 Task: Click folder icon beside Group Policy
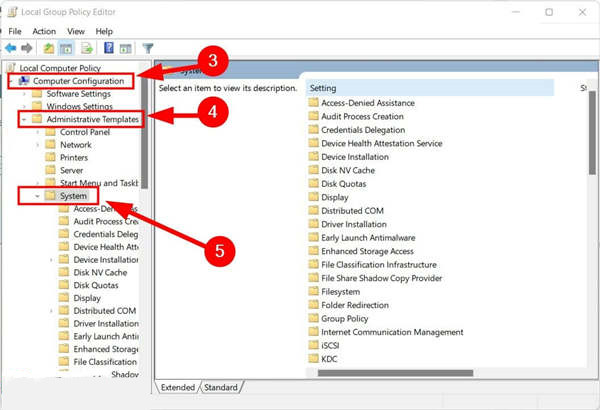(x=313, y=318)
